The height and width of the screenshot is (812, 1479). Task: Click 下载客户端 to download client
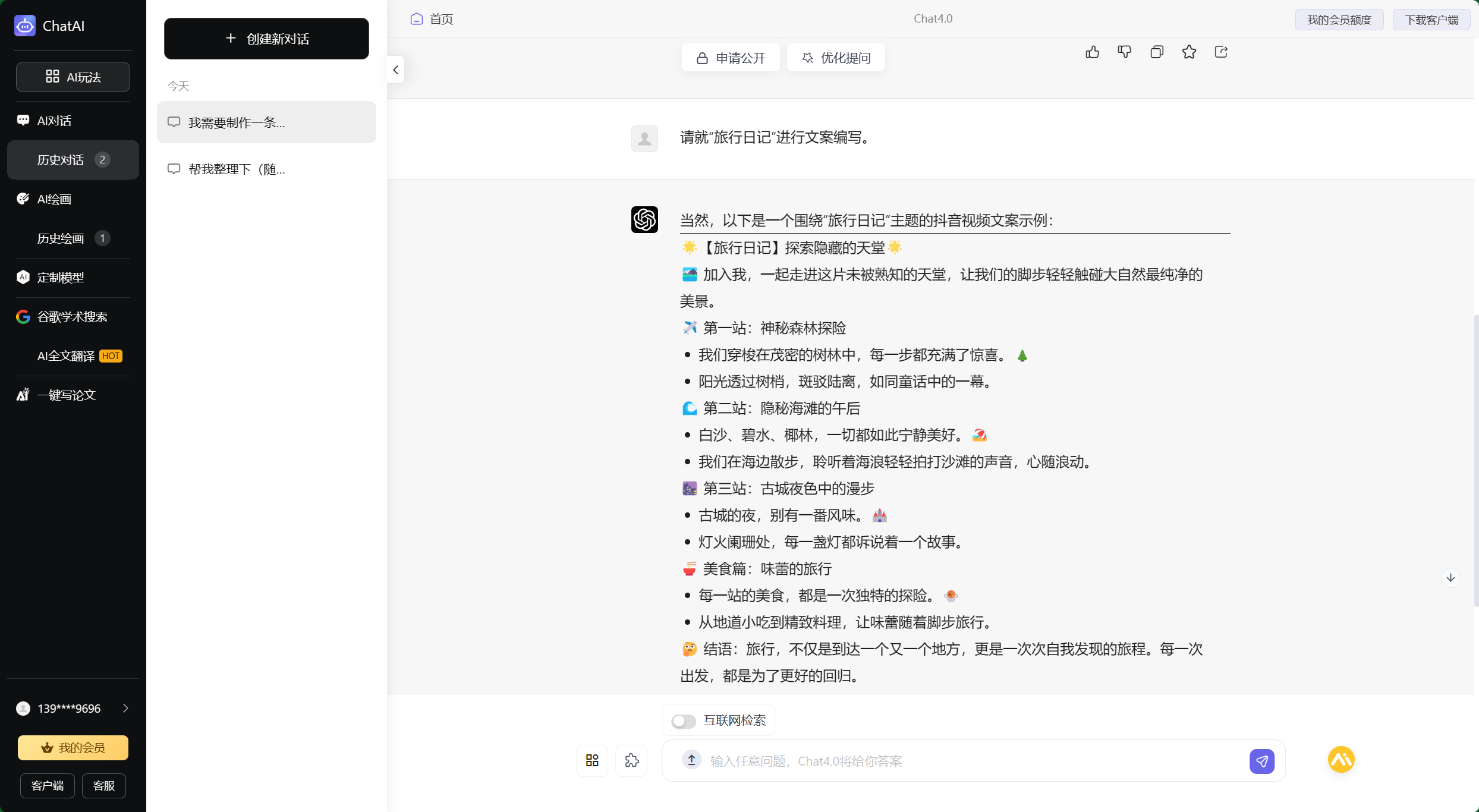pos(1431,19)
